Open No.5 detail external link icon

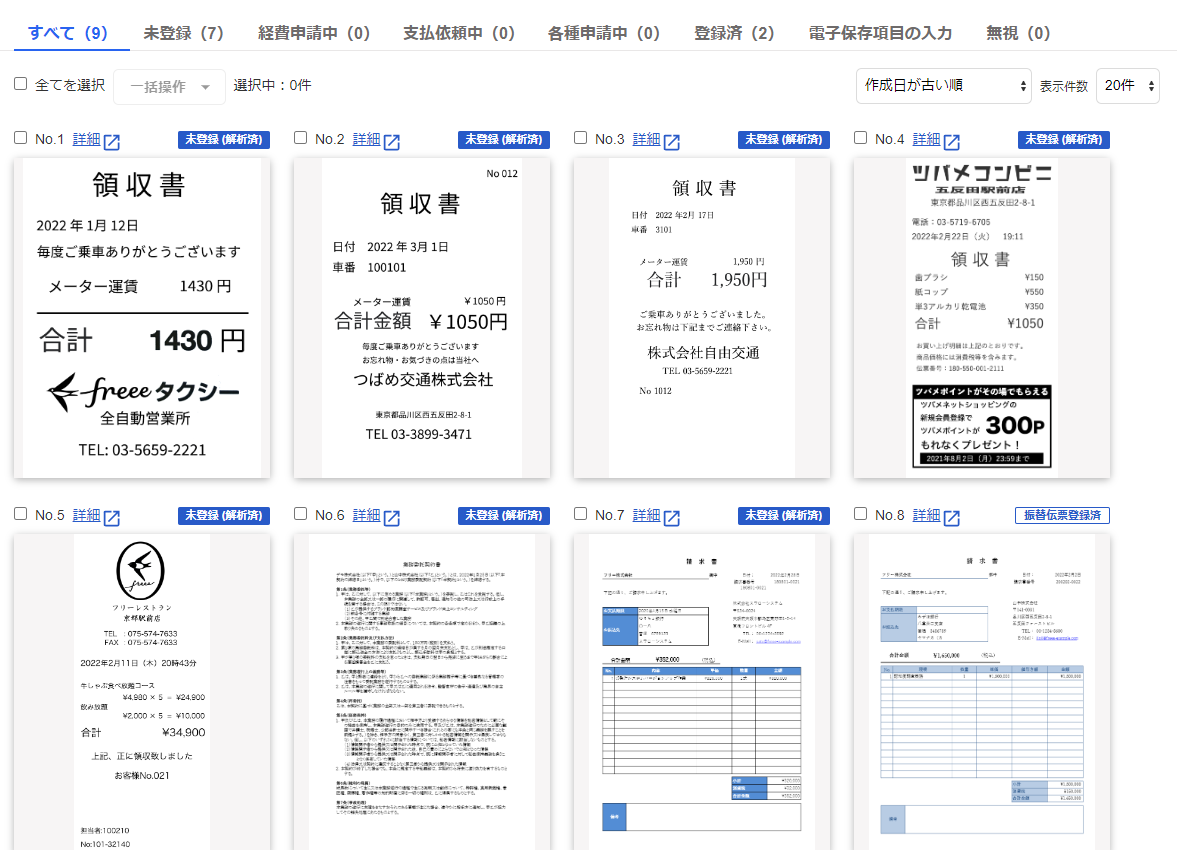click(112, 517)
